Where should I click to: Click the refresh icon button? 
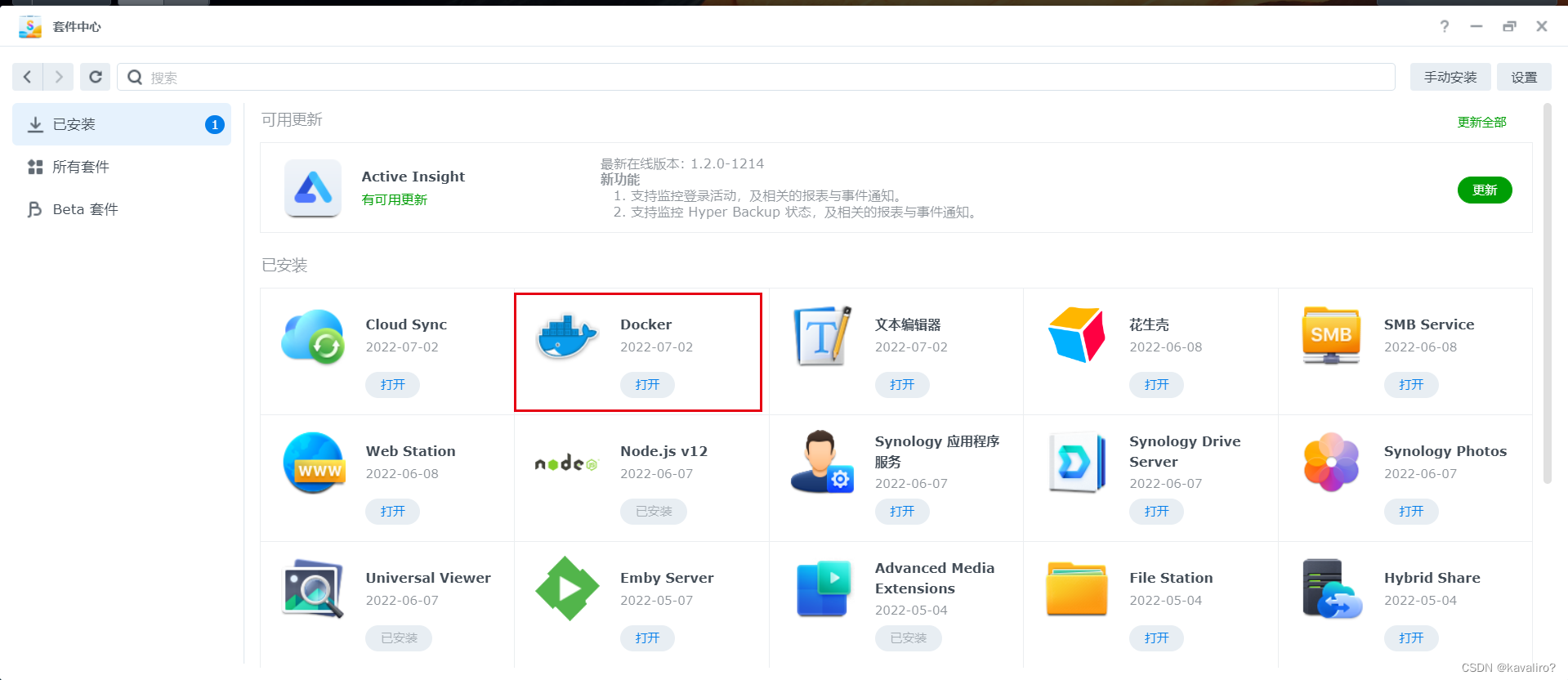click(x=96, y=77)
